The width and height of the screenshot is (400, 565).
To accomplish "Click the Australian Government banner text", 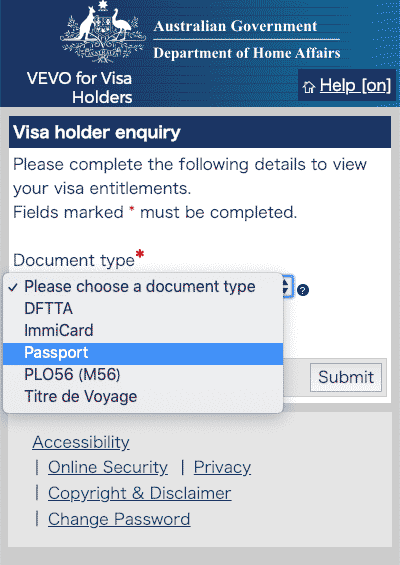I will 235,26.
